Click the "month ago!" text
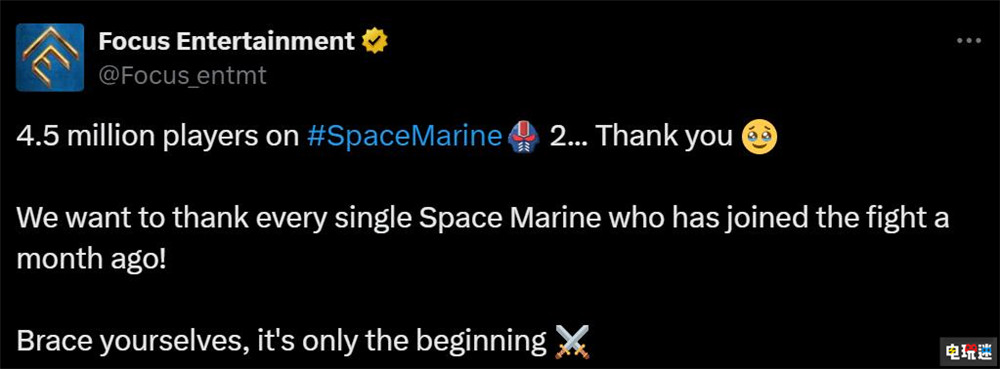Screen dimensions: 1000x369 (x=91, y=261)
